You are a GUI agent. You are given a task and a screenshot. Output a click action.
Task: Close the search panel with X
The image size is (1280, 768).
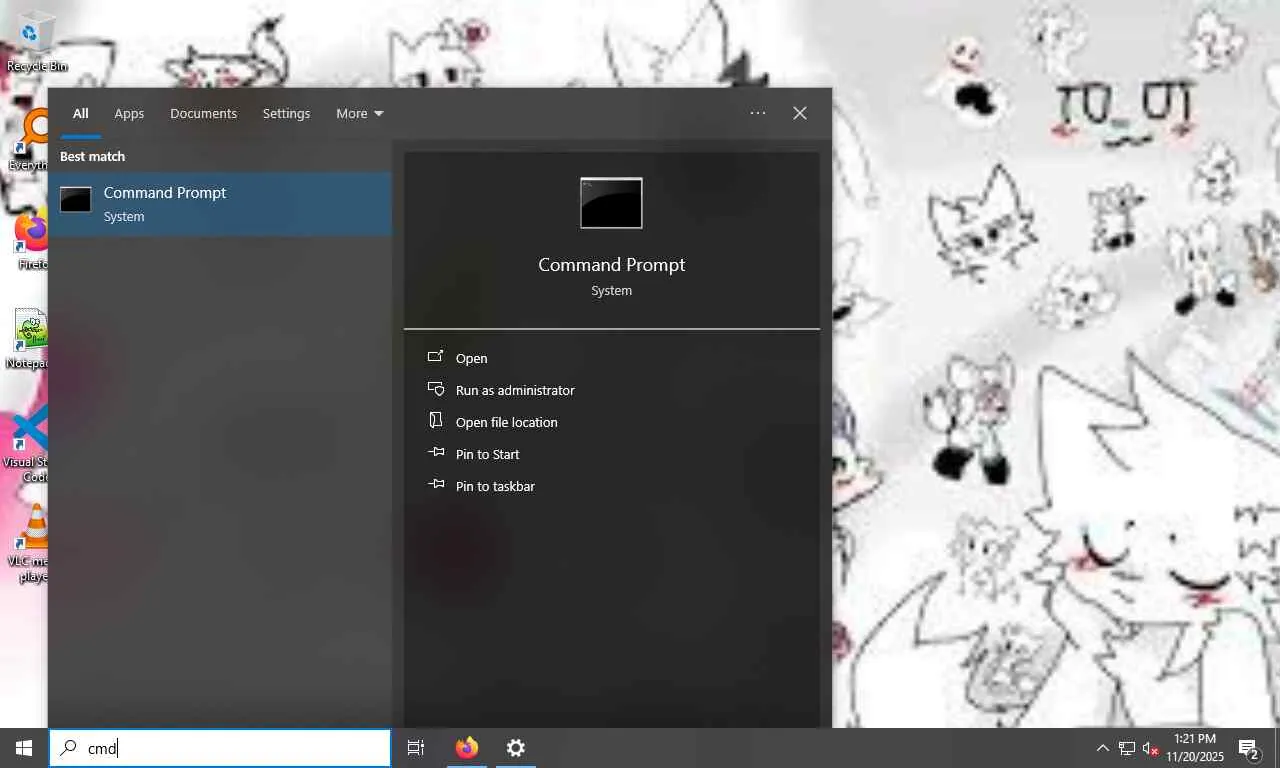coord(800,113)
